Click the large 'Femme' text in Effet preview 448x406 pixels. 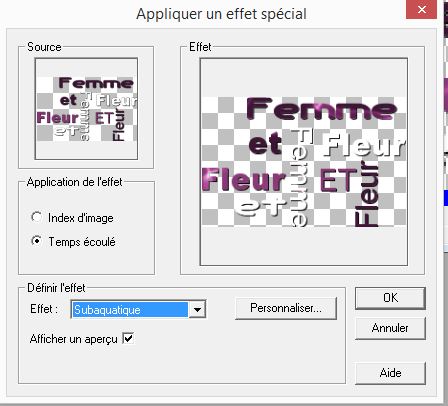(x=322, y=109)
